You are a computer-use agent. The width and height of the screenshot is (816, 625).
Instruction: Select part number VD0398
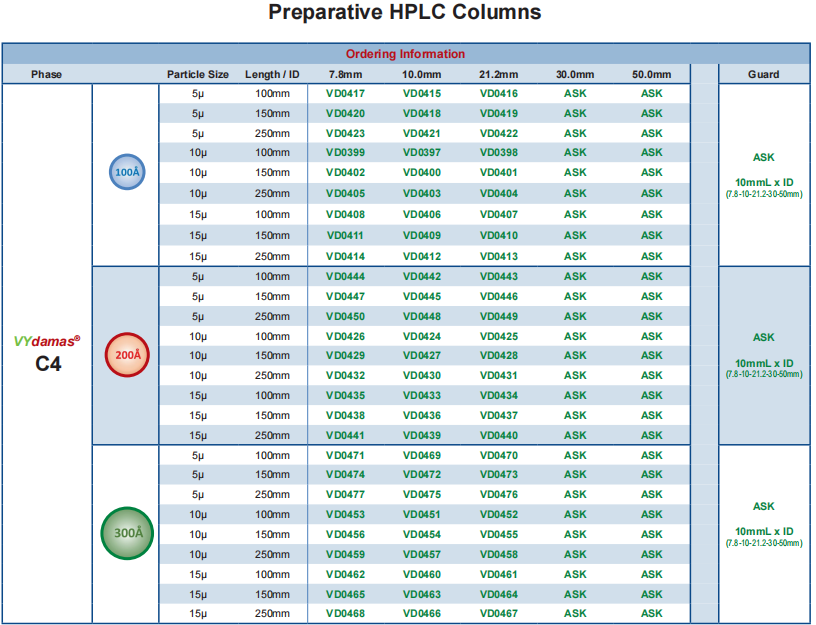[499, 152]
